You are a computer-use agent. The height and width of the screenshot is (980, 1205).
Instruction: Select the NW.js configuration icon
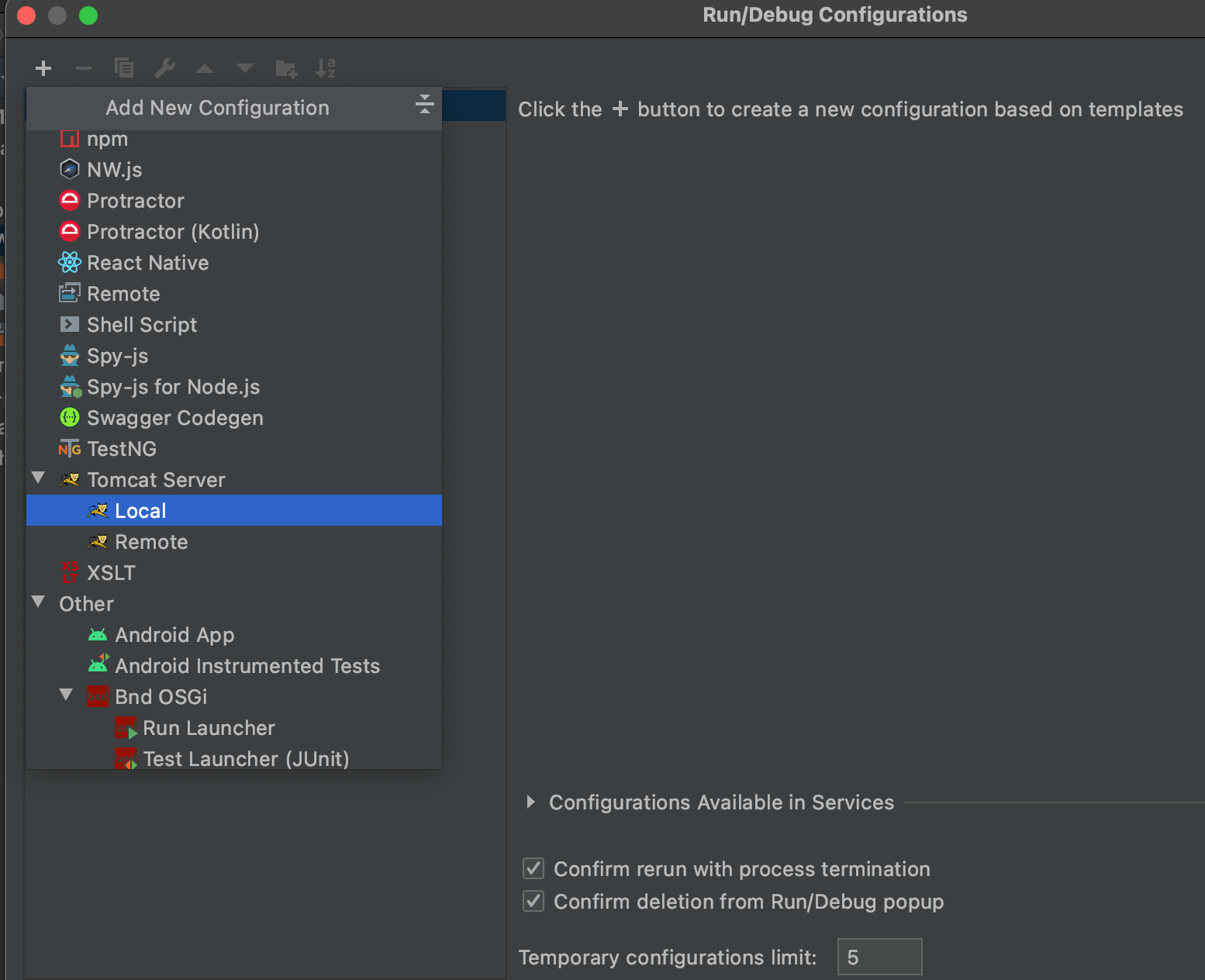pos(70,168)
